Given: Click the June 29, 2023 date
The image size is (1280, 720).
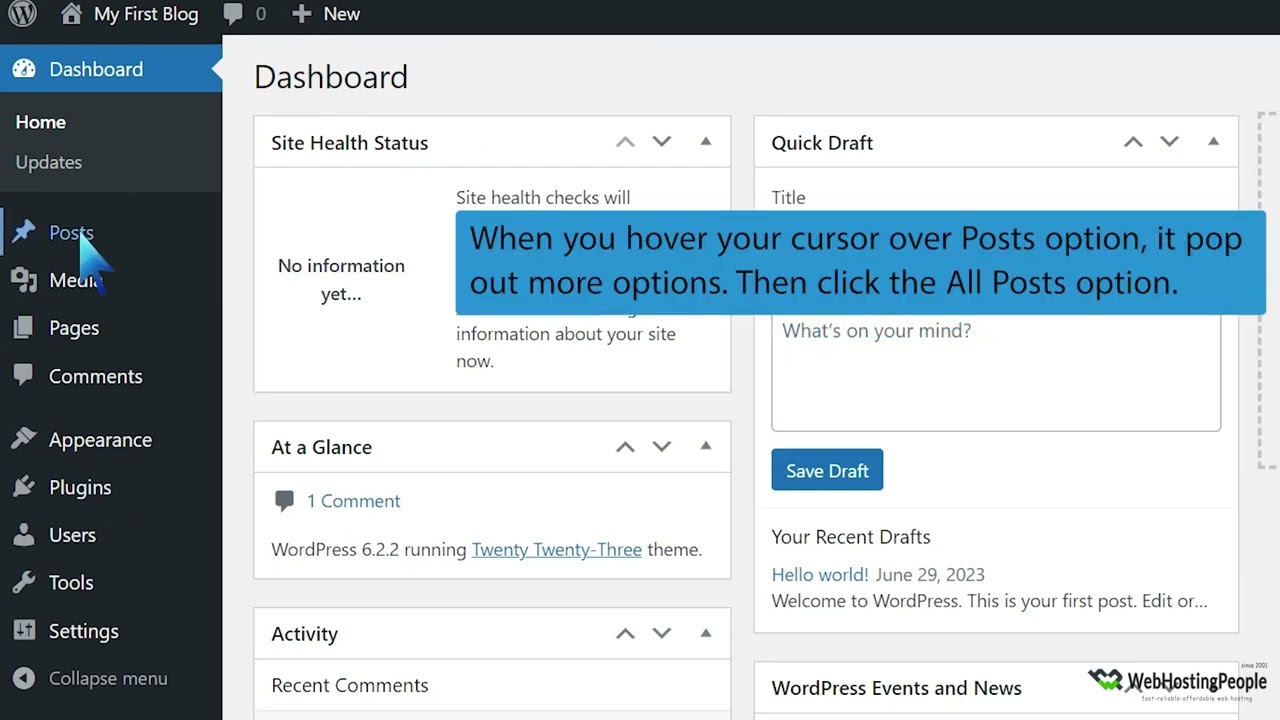Looking at the screenshot, I should point(930,574).
